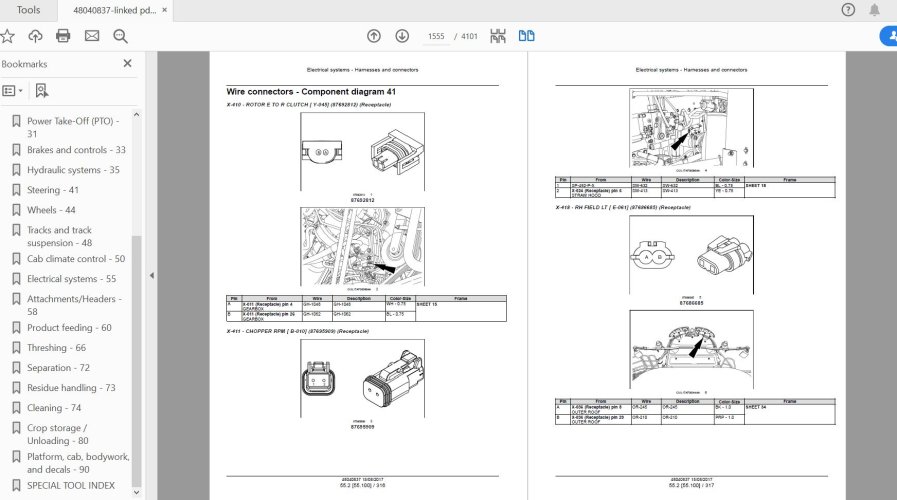Open Product feeding - 60 bookmark

pos(69,328)
